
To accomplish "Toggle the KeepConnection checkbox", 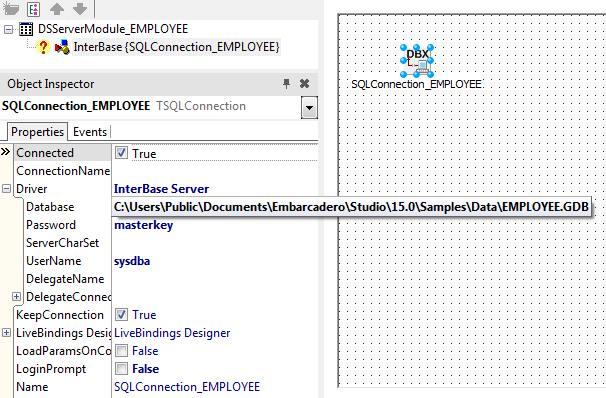I will (121, 315).
